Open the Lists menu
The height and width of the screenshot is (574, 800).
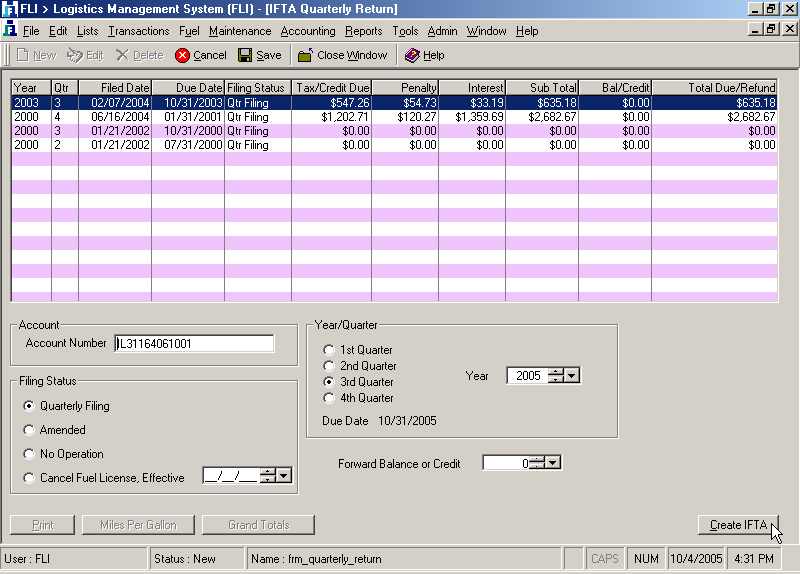click(x=87, y=31)
